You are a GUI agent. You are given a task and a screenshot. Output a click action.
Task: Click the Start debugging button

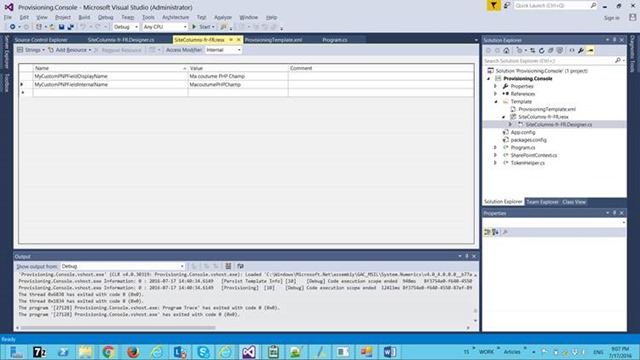click(x=203, y=27)
